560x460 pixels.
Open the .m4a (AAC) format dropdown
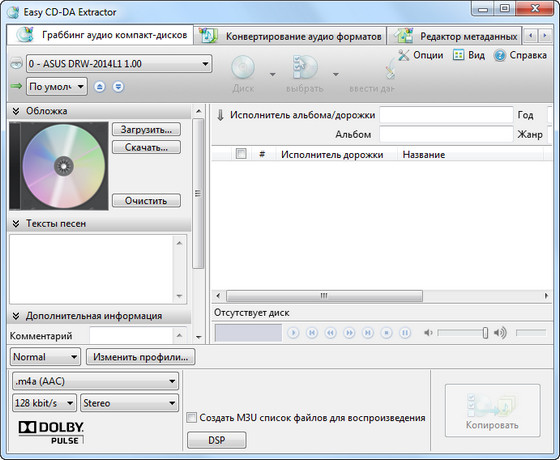click(95, 381)
